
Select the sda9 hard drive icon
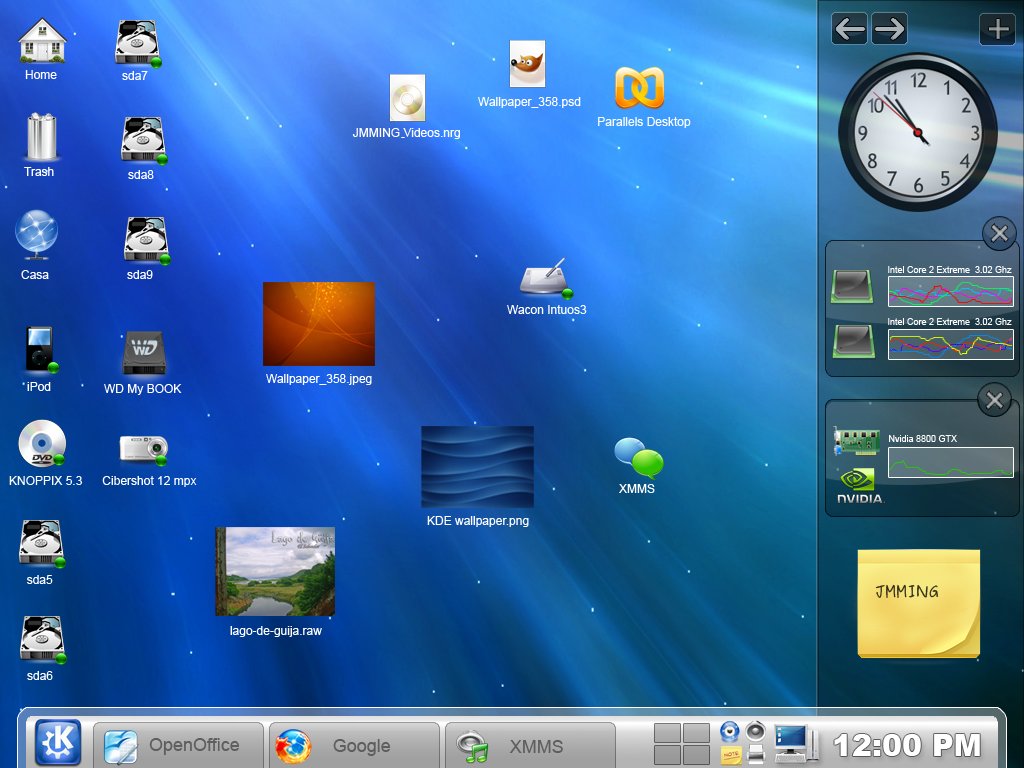[x=147, y=240]
